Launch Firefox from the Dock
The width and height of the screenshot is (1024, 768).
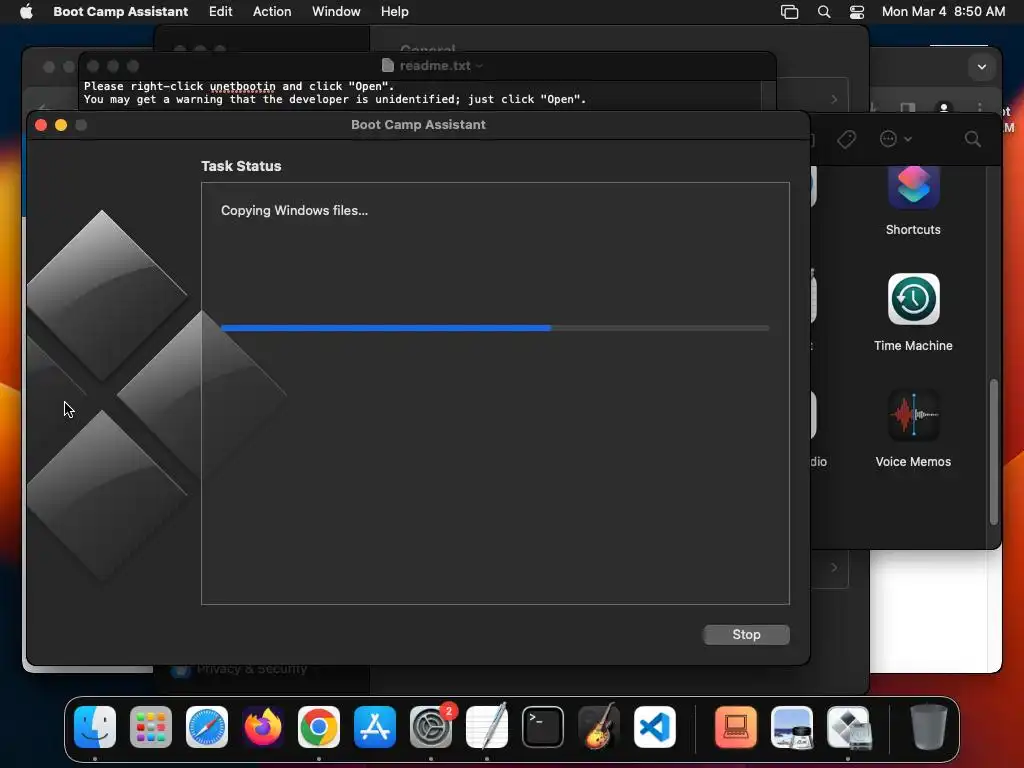tap(263, 727)
